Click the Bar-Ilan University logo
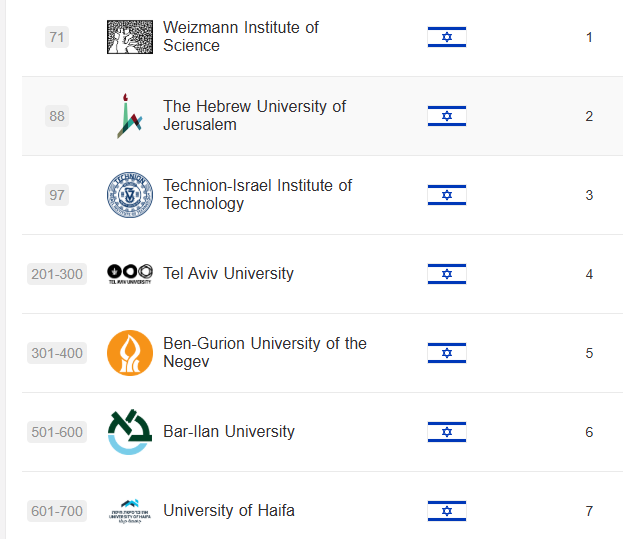Viewport: 623px width, 539px height. click(x=130, y=432)
